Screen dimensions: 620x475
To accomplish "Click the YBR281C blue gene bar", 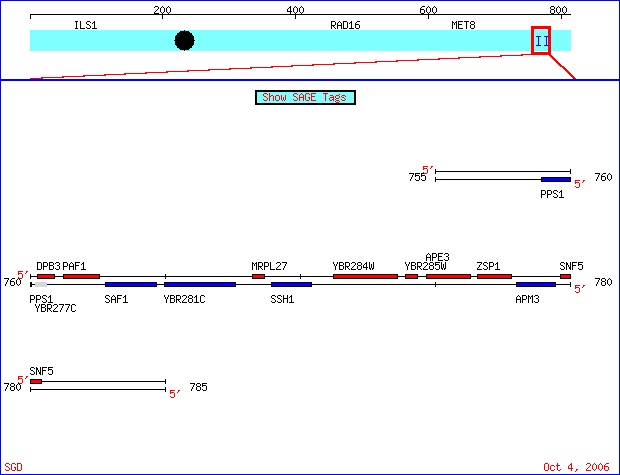I will (x=200, y=285).
